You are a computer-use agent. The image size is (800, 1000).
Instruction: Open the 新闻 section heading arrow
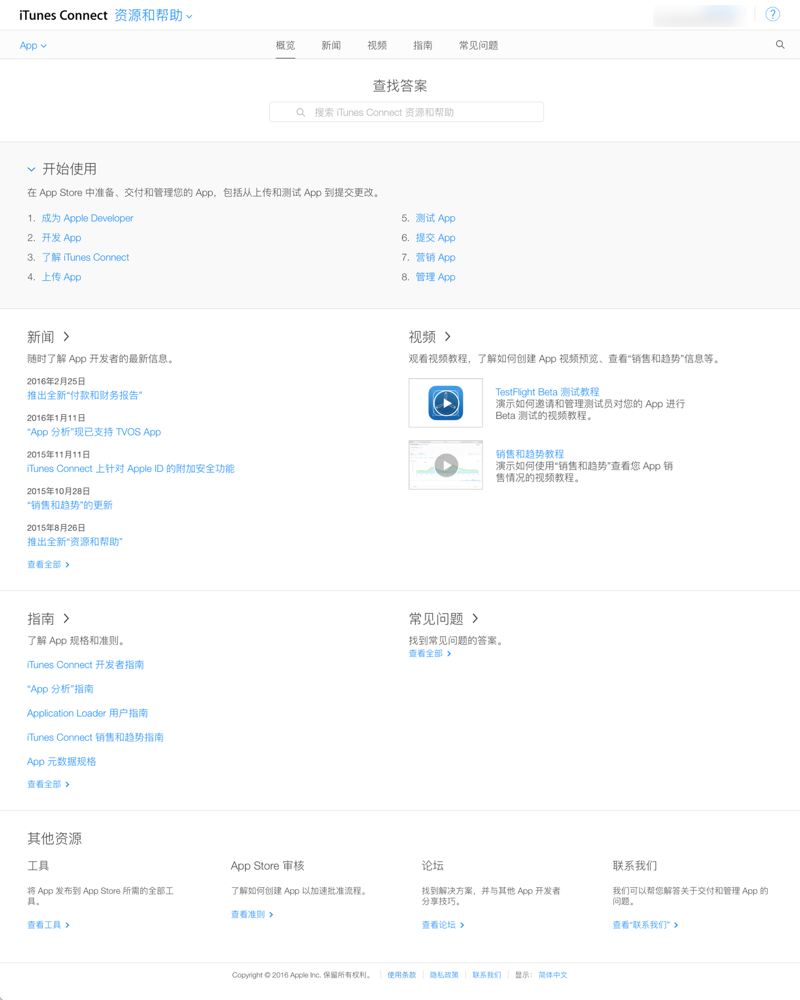point(66,336)
